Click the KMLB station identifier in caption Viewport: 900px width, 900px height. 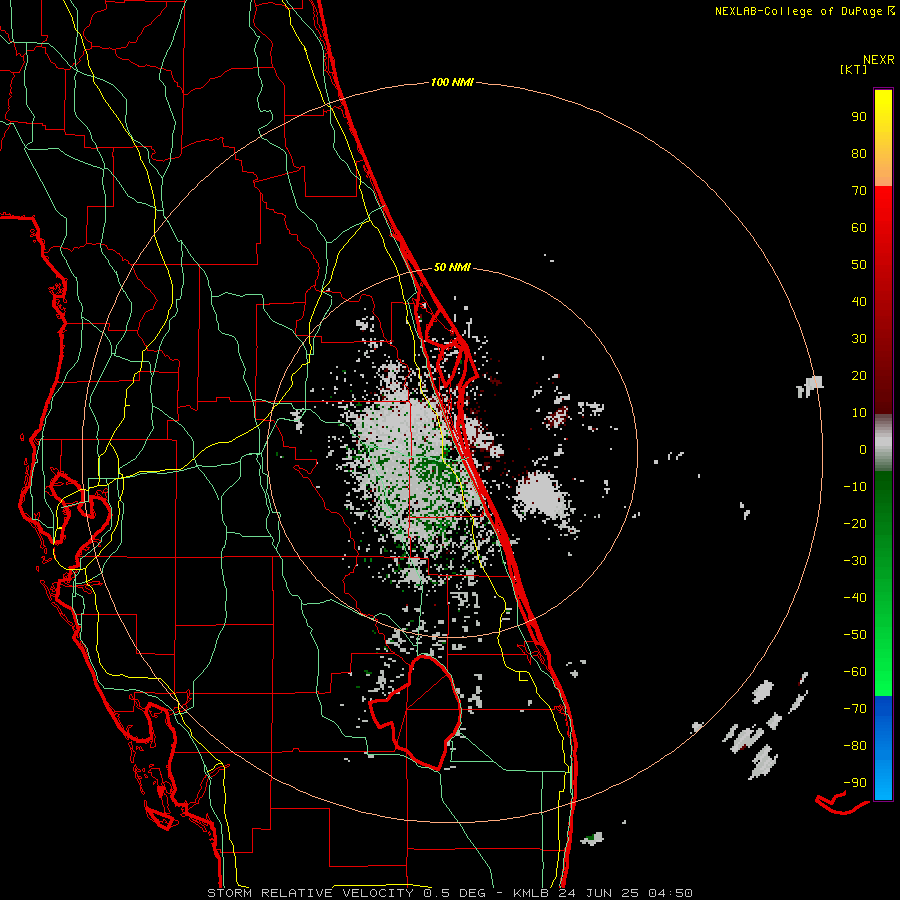coord(531,893)
